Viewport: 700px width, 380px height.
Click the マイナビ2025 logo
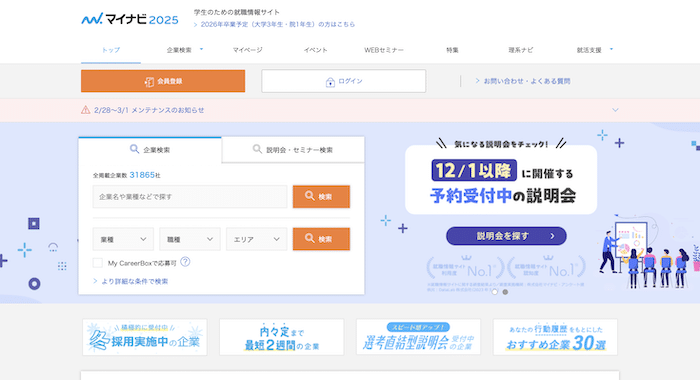(x=129, y=19)
